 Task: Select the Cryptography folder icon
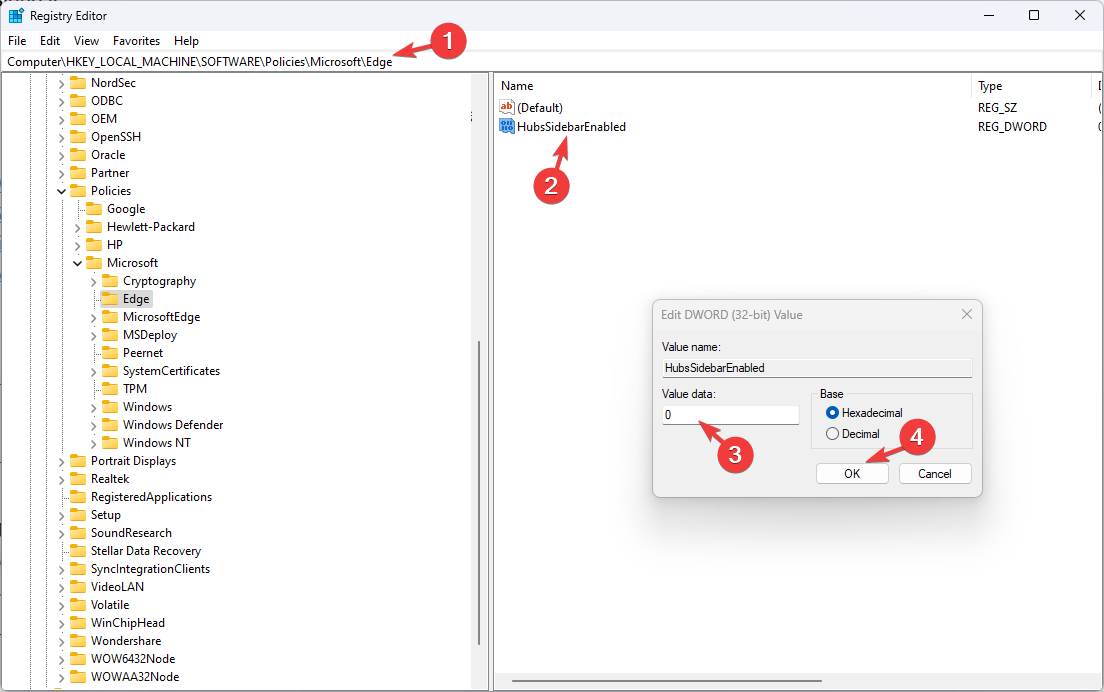point(111,281)
